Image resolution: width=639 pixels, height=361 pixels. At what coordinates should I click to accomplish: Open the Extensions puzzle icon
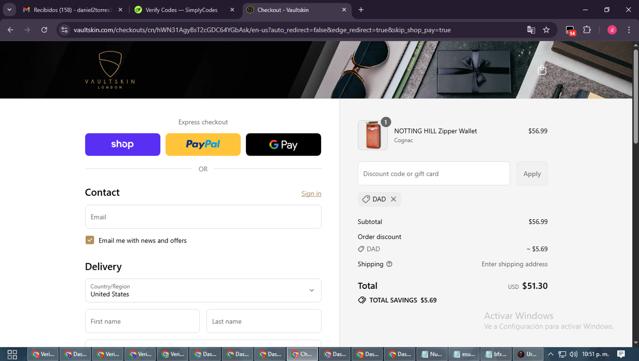point(587,30)
